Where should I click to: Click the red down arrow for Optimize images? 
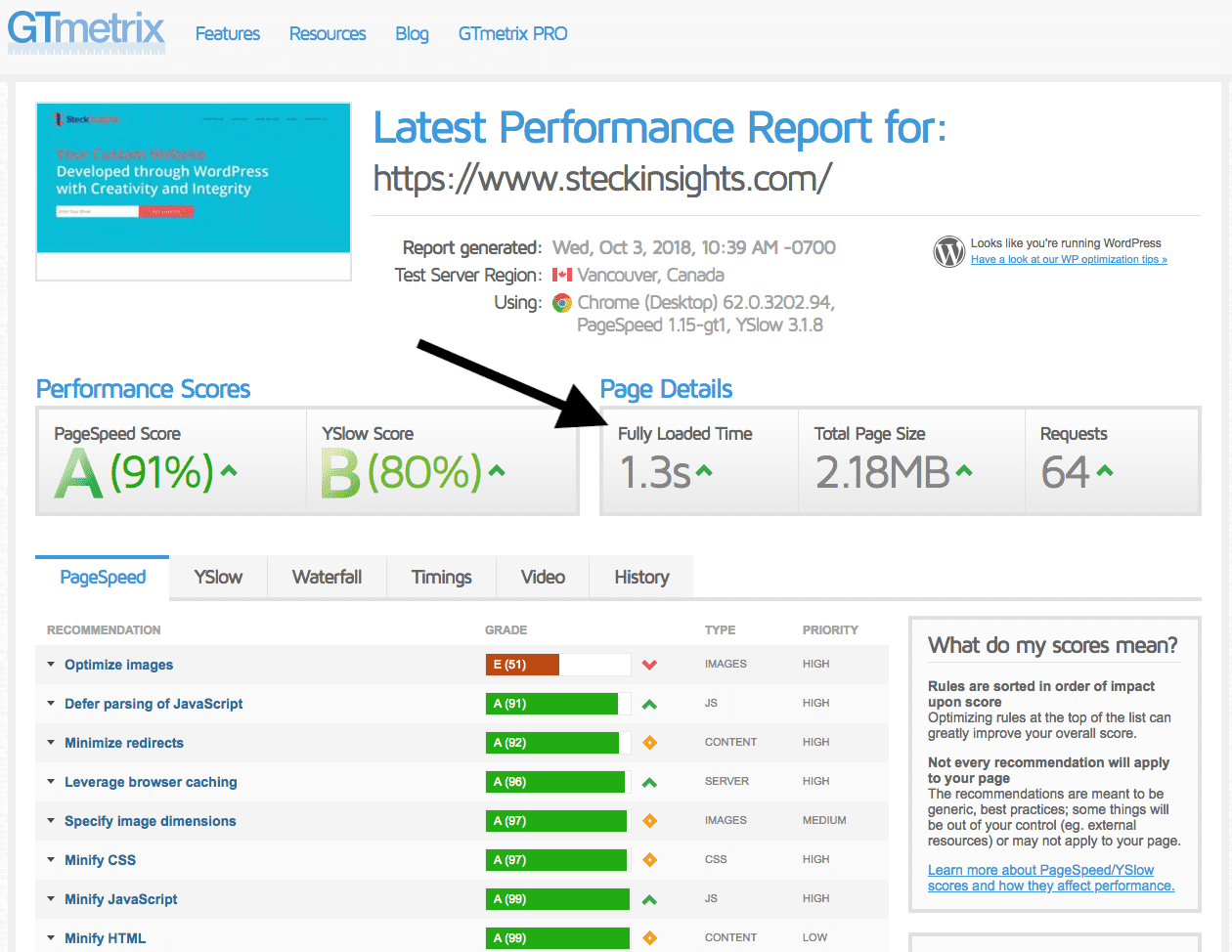pyautogui.click(x=649, y=665)
